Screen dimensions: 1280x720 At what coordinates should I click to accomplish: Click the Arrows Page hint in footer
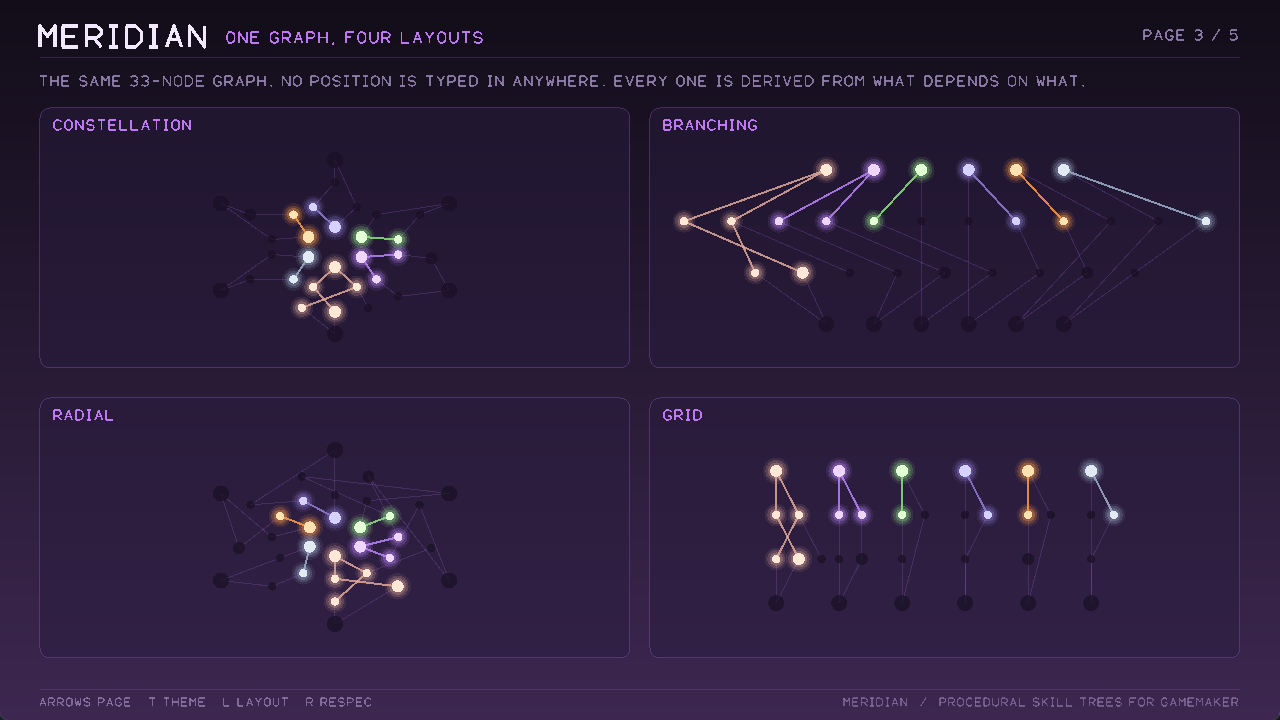pos(85,702)
